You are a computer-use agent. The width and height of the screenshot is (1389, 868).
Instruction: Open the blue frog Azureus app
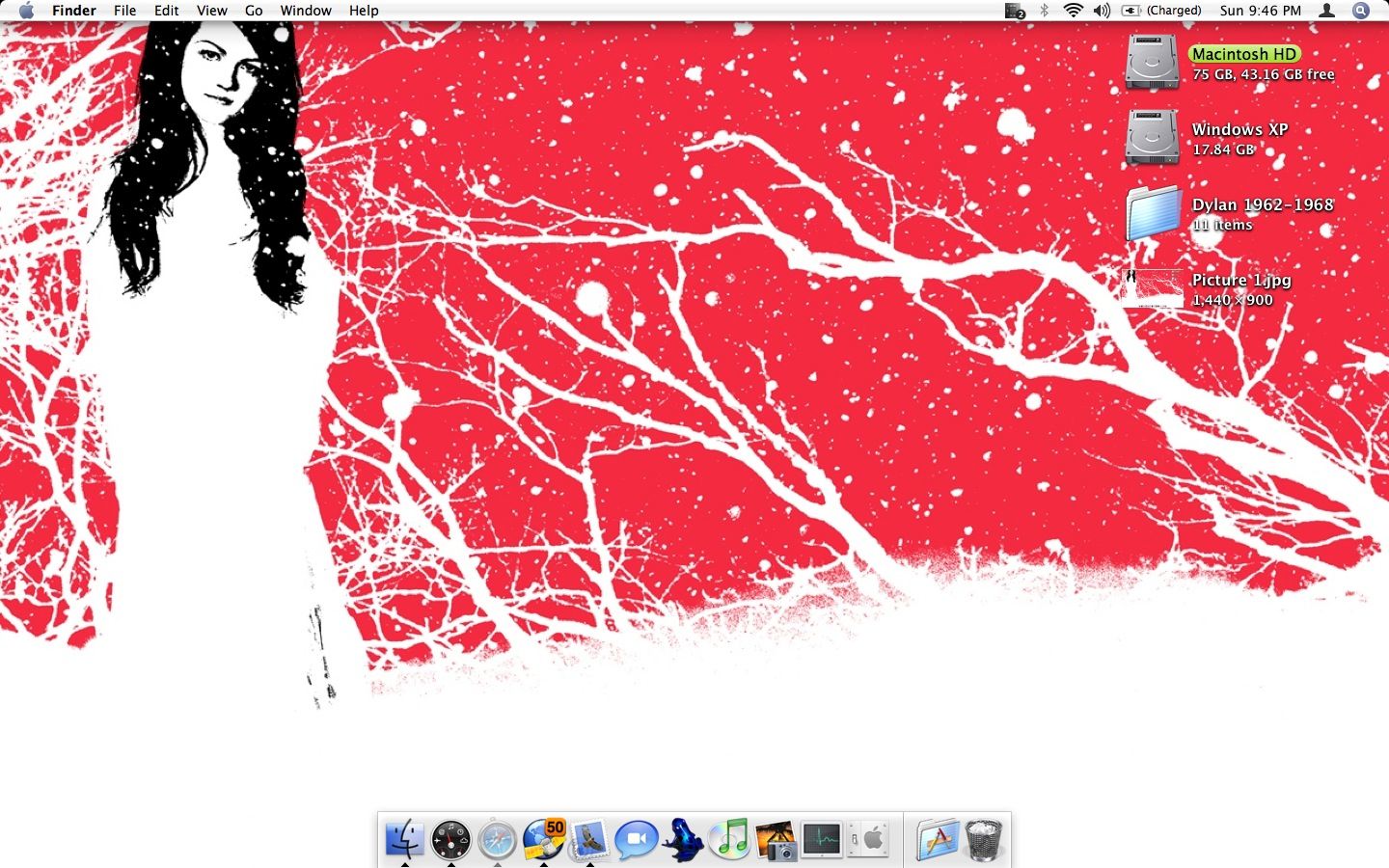point(683,840)
